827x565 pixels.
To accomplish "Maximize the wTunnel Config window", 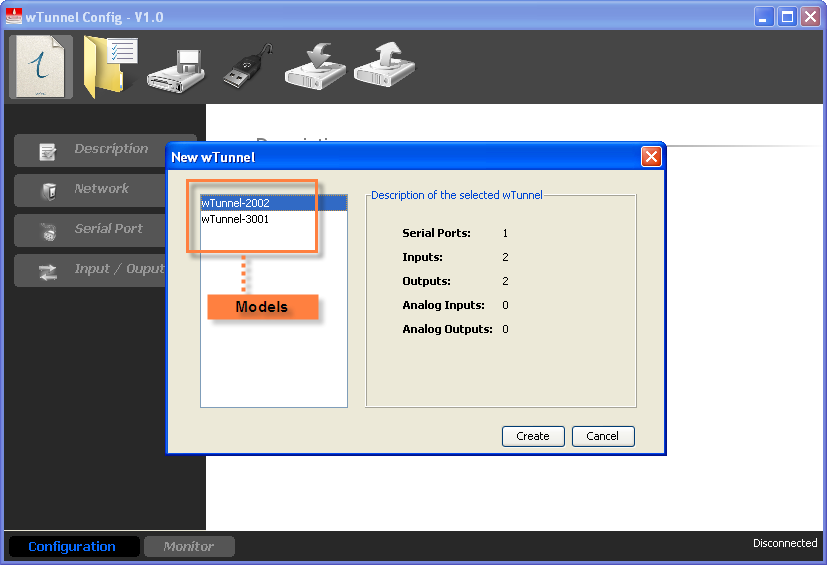I will (x=787, y=16).
